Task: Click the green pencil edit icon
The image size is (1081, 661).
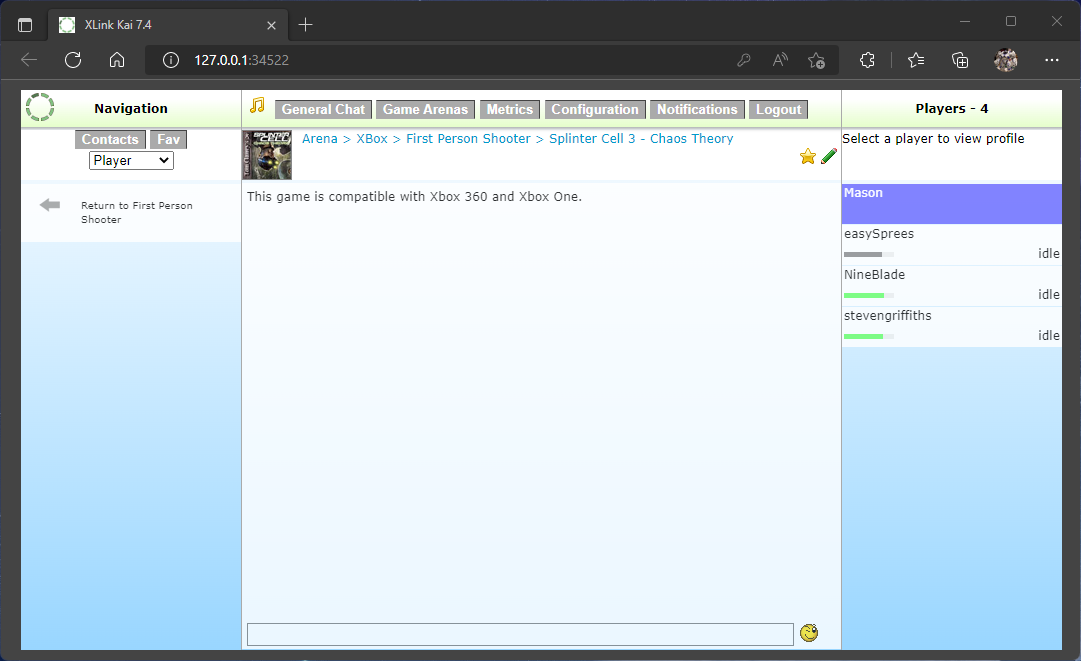Action: pos(829,157)
